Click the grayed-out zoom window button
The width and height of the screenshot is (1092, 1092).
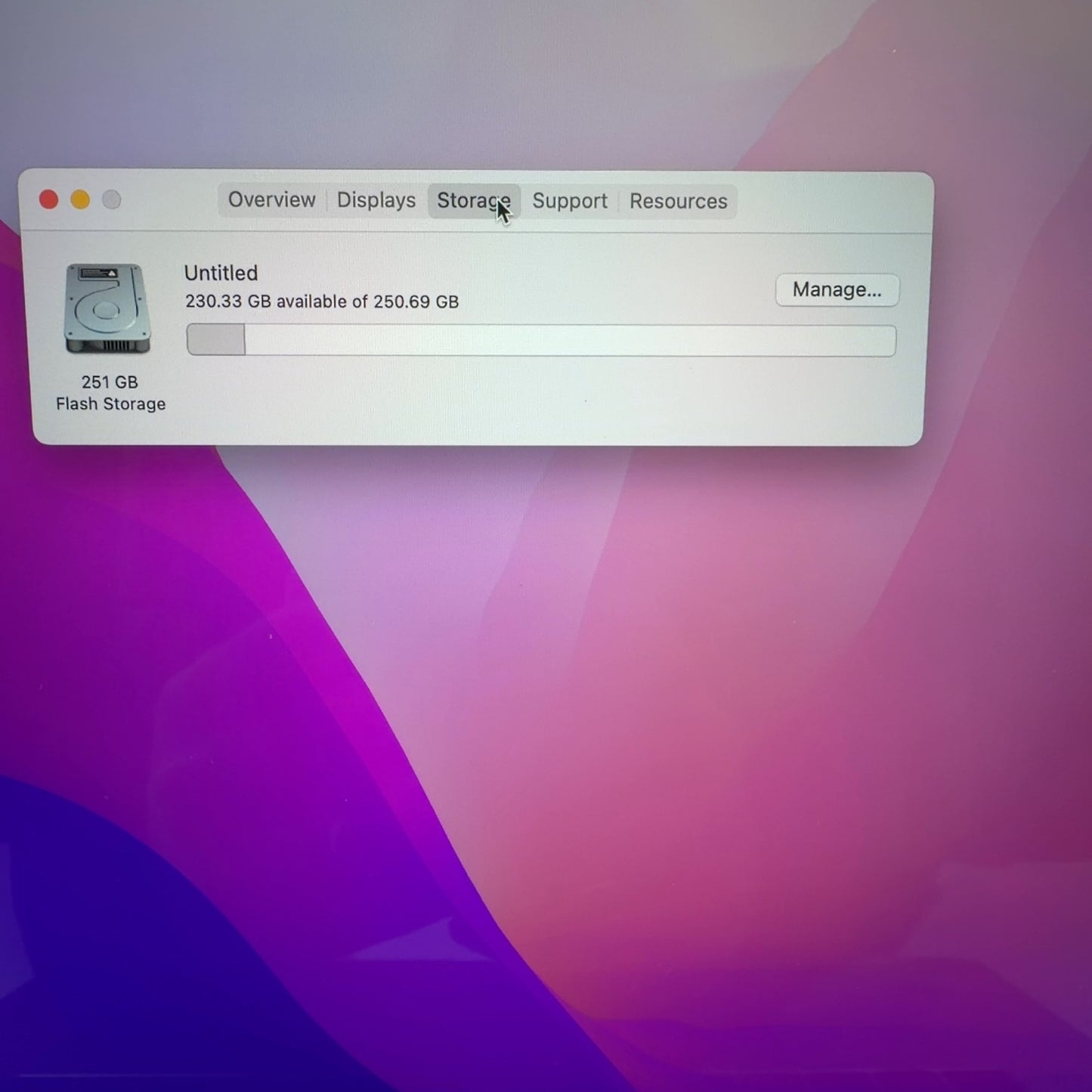click(112, 200)
